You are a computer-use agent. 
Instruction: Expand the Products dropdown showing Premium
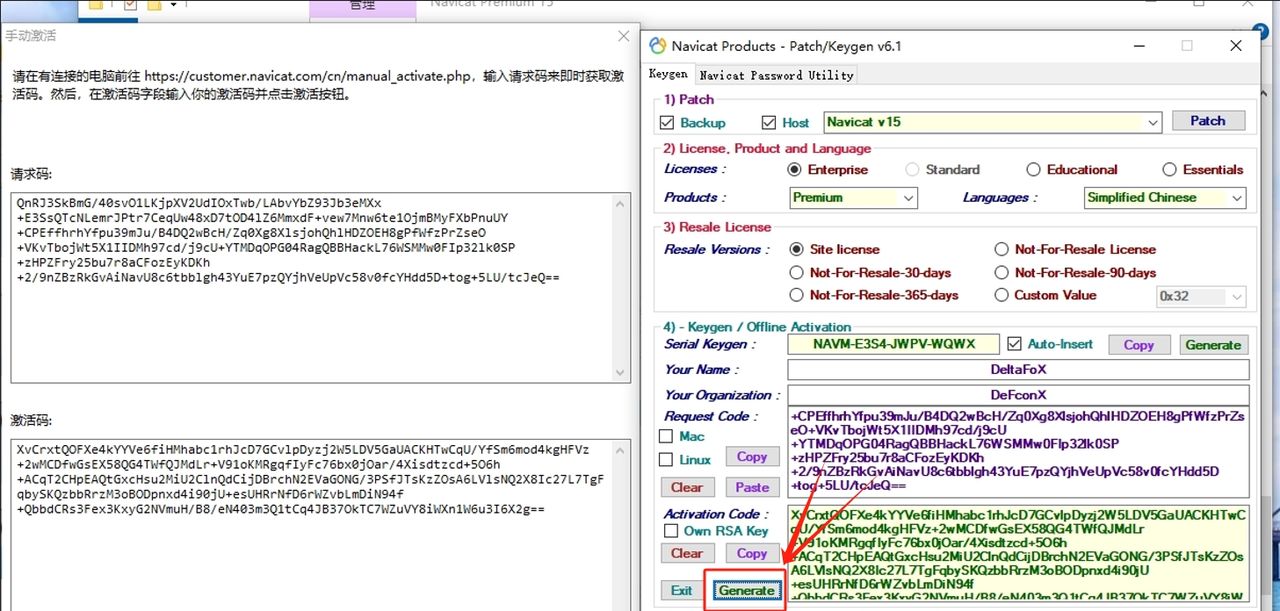(x=908, y=198)
